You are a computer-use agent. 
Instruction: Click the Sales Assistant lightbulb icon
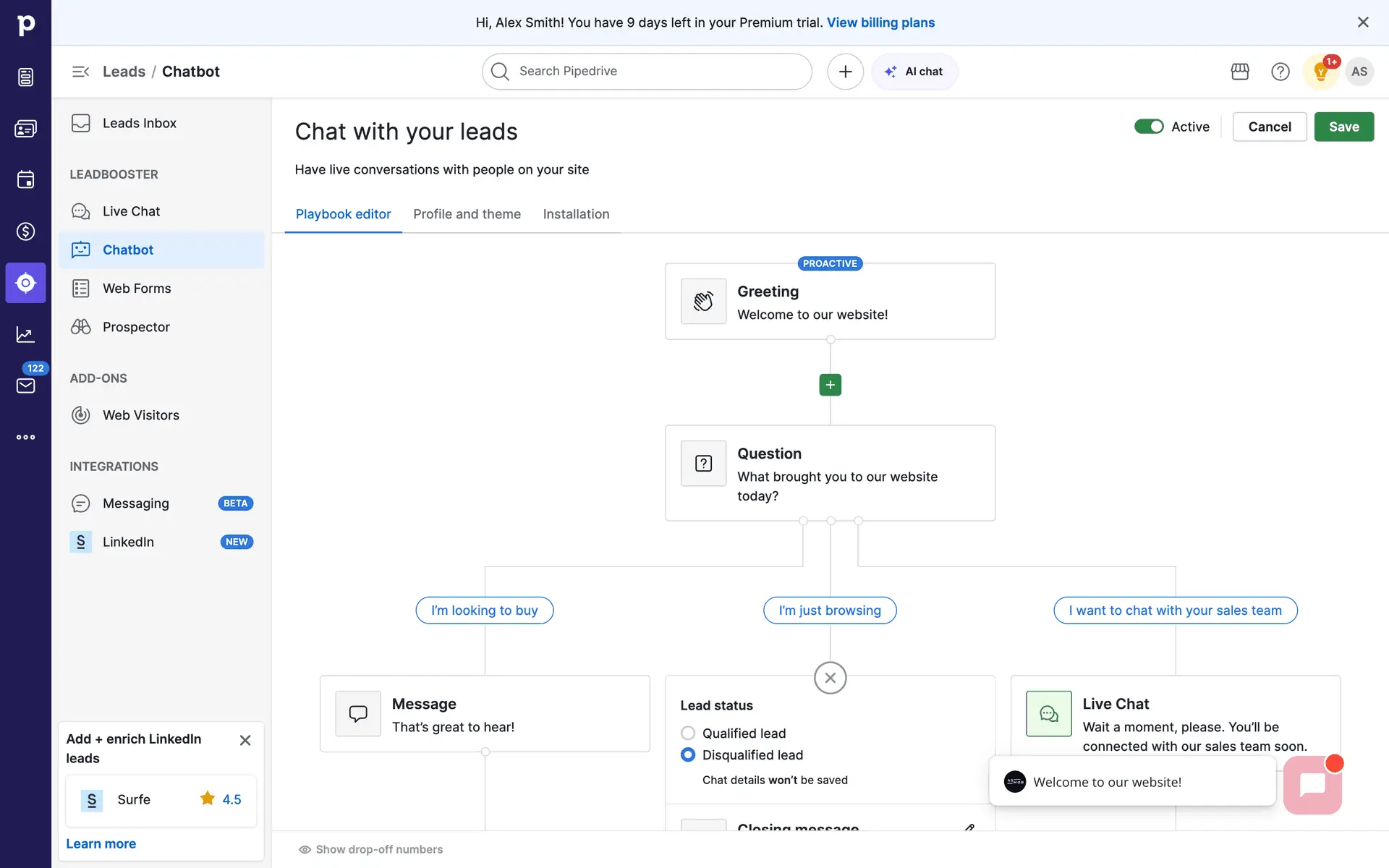[x=1320, y=72]
